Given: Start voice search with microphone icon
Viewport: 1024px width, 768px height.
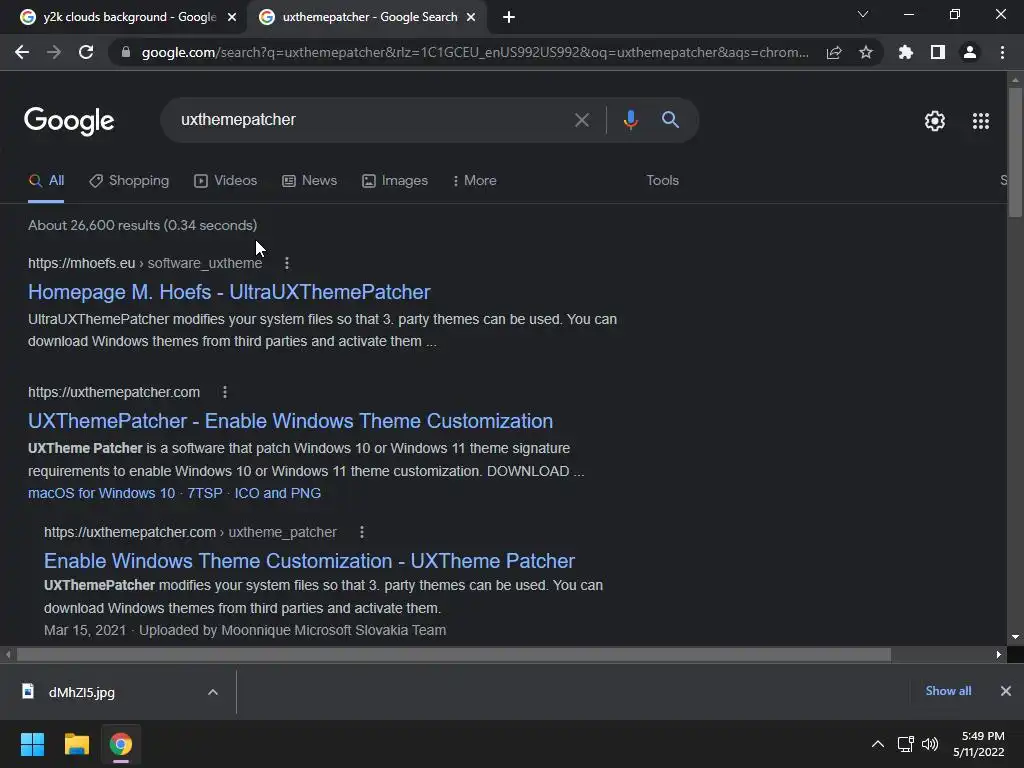Looking at the screenshot, I should [630, 120].
